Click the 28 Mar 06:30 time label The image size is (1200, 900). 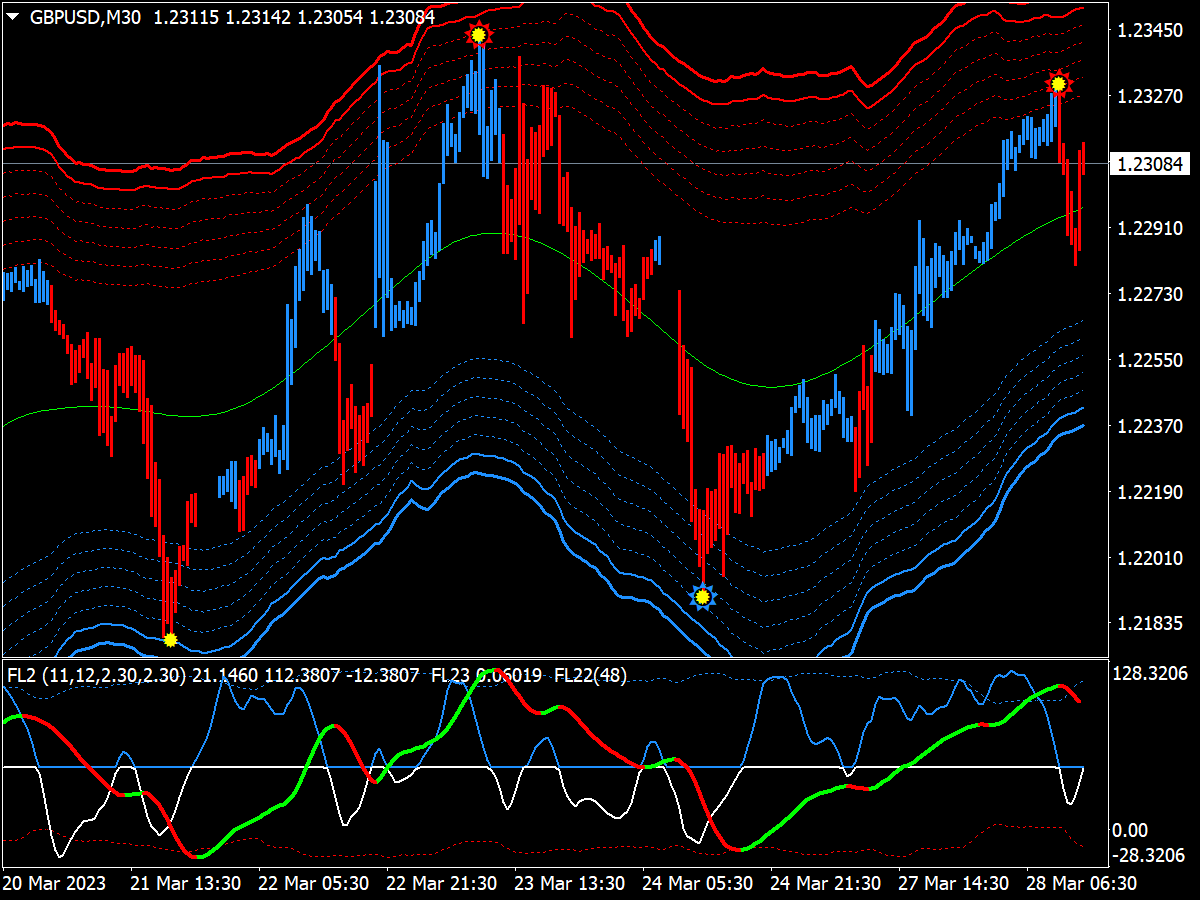tap(1080, 884)
